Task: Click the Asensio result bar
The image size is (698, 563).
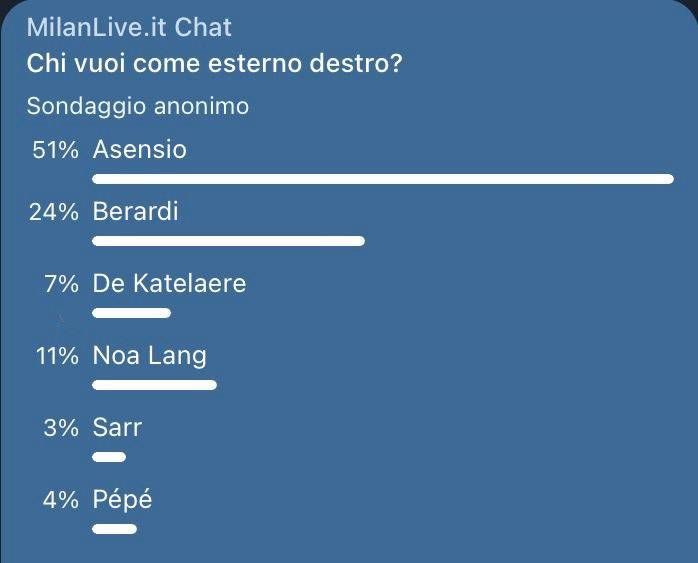Action: coord(383,179)
